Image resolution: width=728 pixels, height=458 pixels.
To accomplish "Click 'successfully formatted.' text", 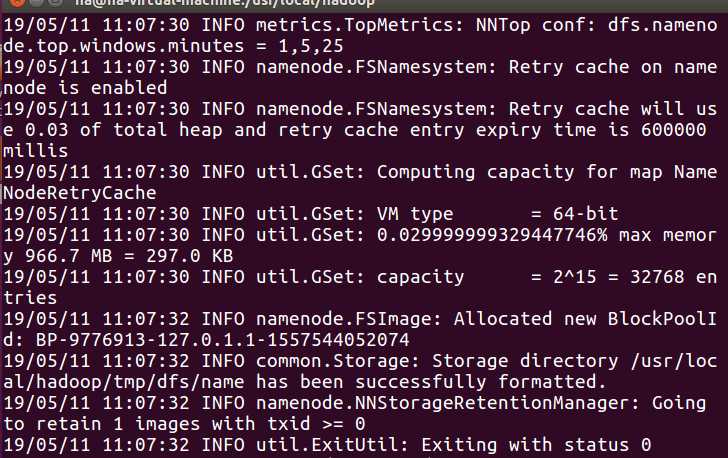I will [x=481, y=382].
